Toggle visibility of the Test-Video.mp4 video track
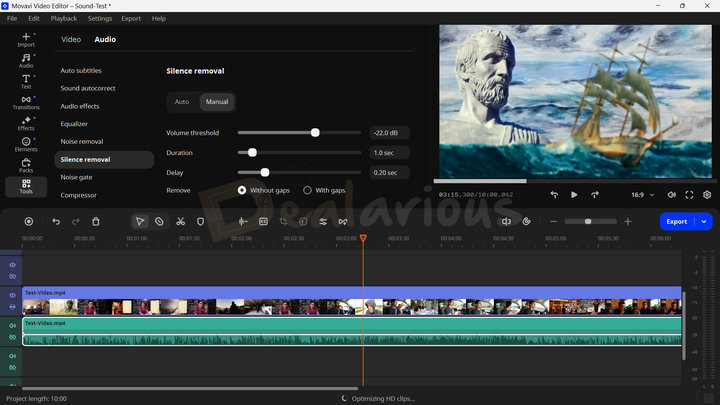This screenshot has width=720, height=405. point(13,295)
